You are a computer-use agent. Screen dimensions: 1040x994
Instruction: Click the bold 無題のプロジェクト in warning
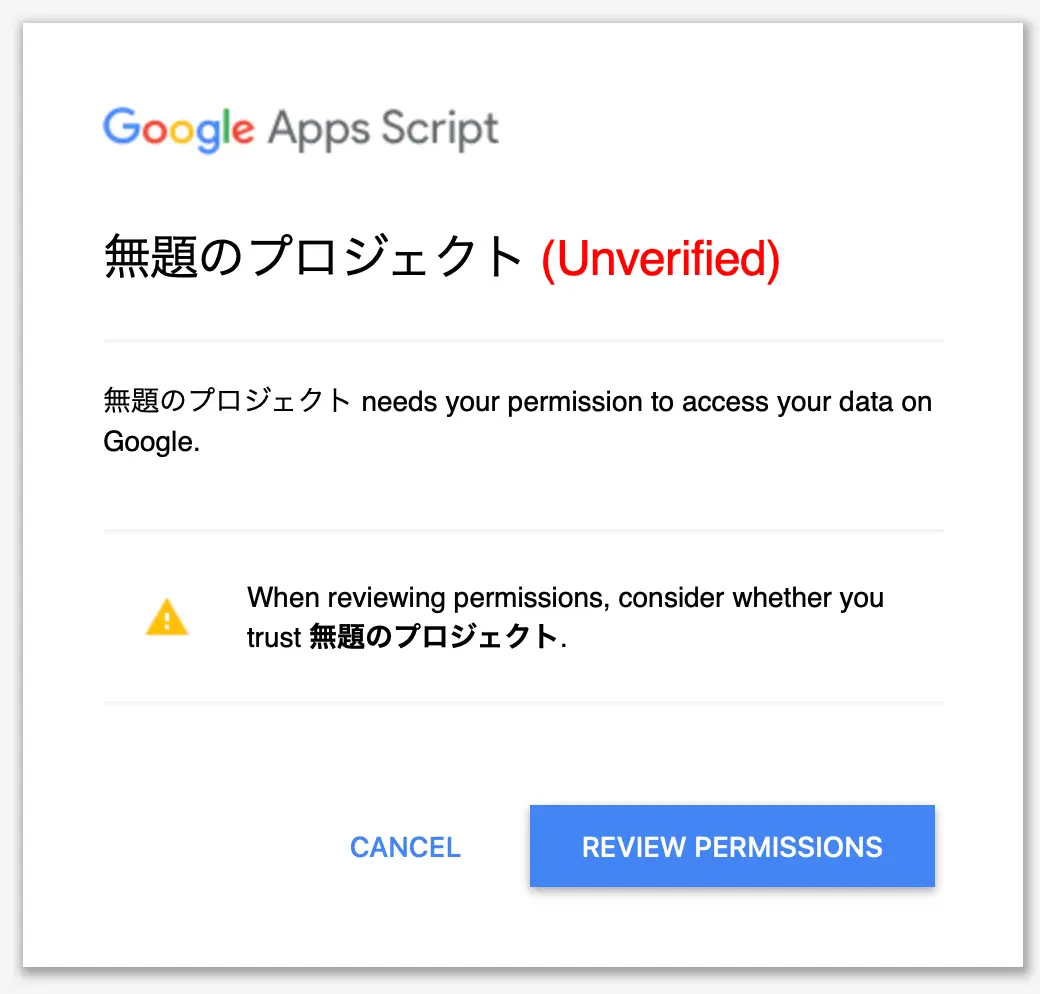pos(434,637)
